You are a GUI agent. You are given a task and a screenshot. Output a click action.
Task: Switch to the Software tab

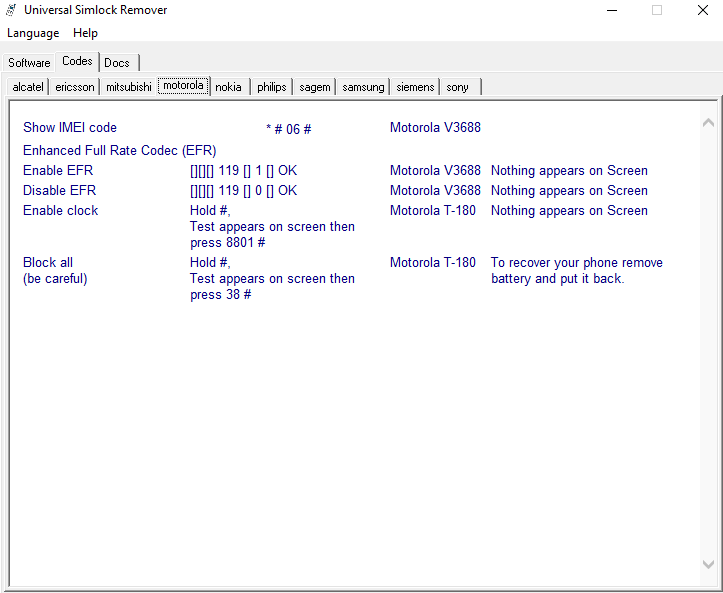[x=29, y=63]
